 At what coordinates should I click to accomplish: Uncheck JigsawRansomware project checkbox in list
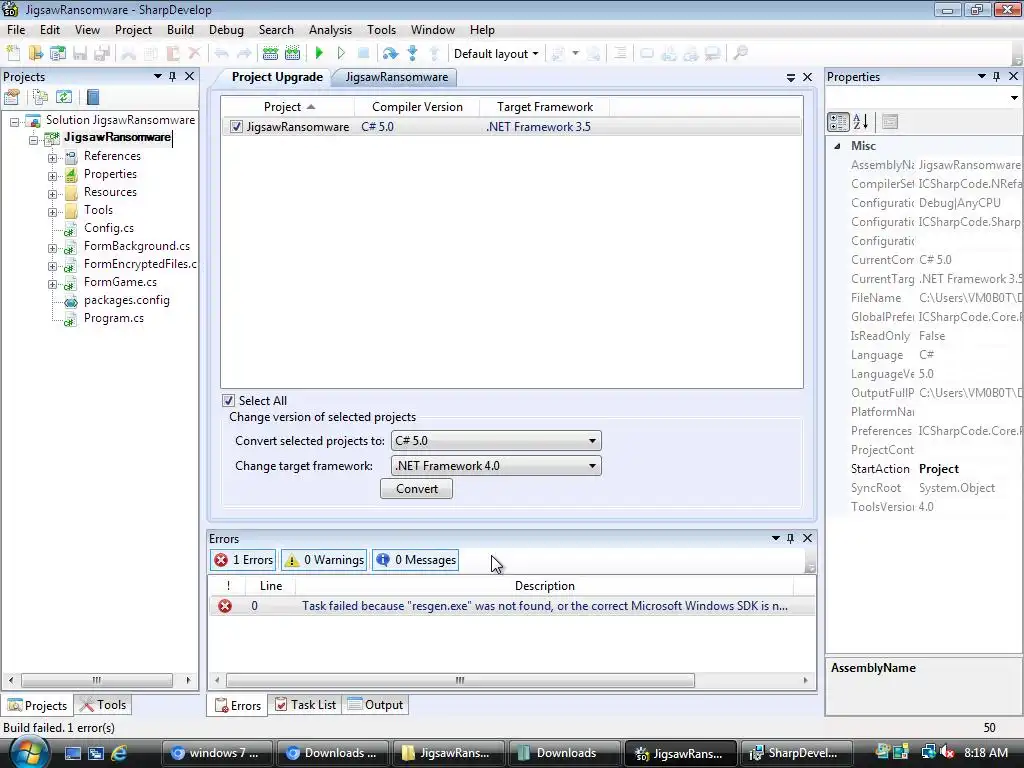coord(236,127)
